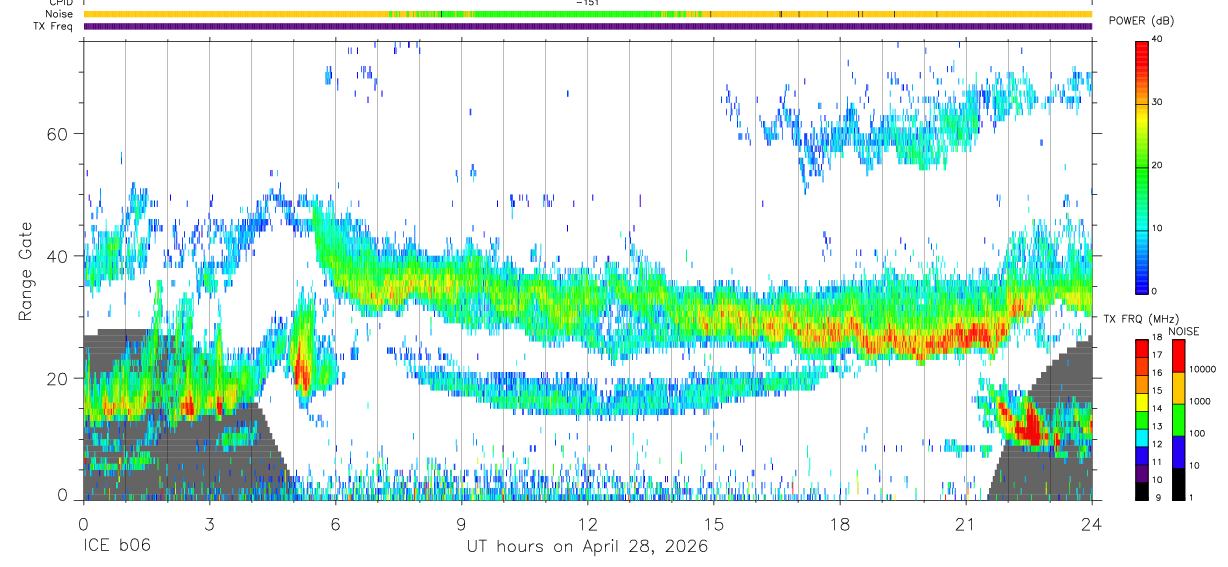This screenshot has width=1228, height=567.
Task: Click the x-axis title 'UT hours on April 28, 2026'
Action: [587, 548]
